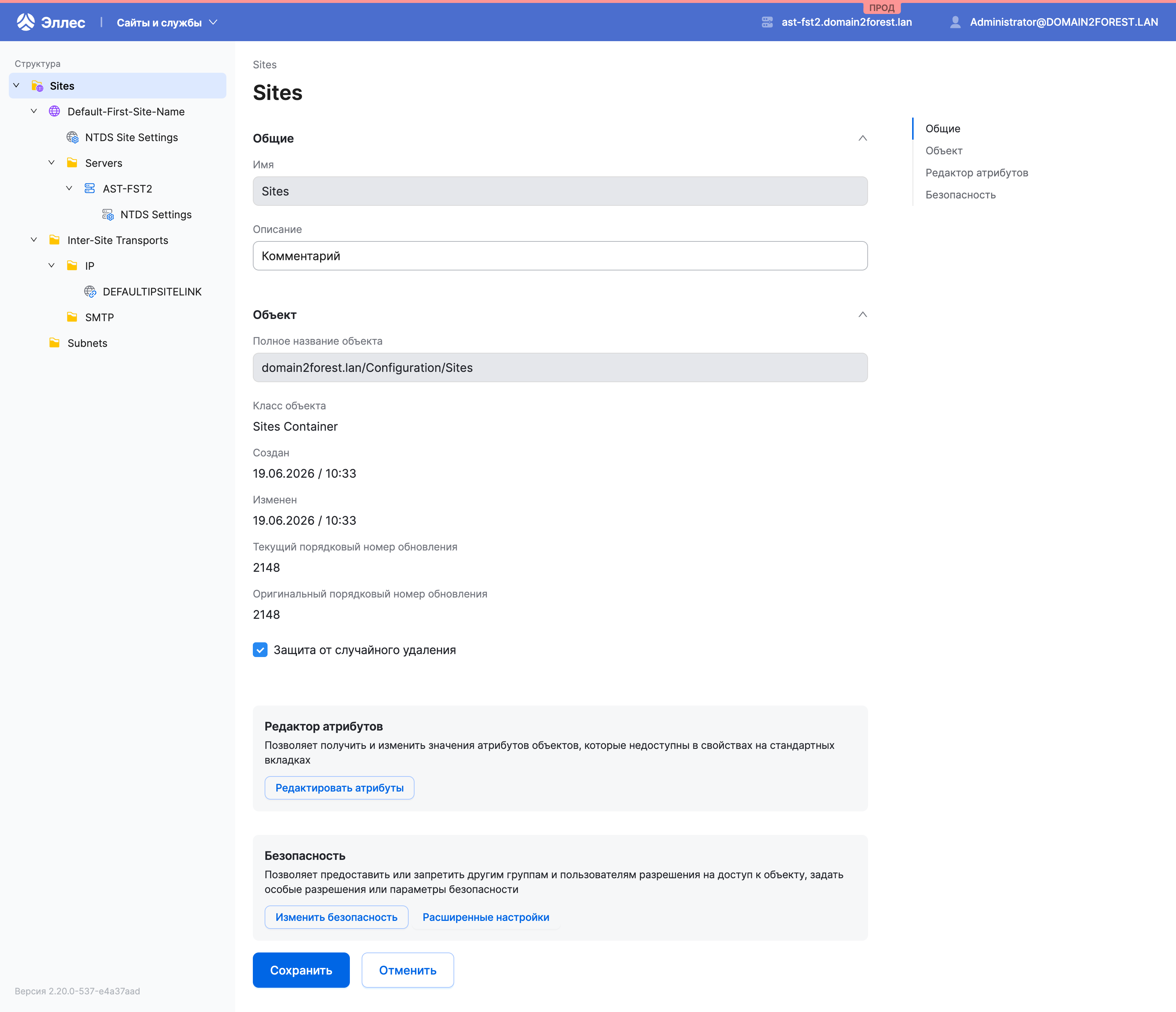Click the DEFAULTIPSITELINK link icon

pos(90,292)
